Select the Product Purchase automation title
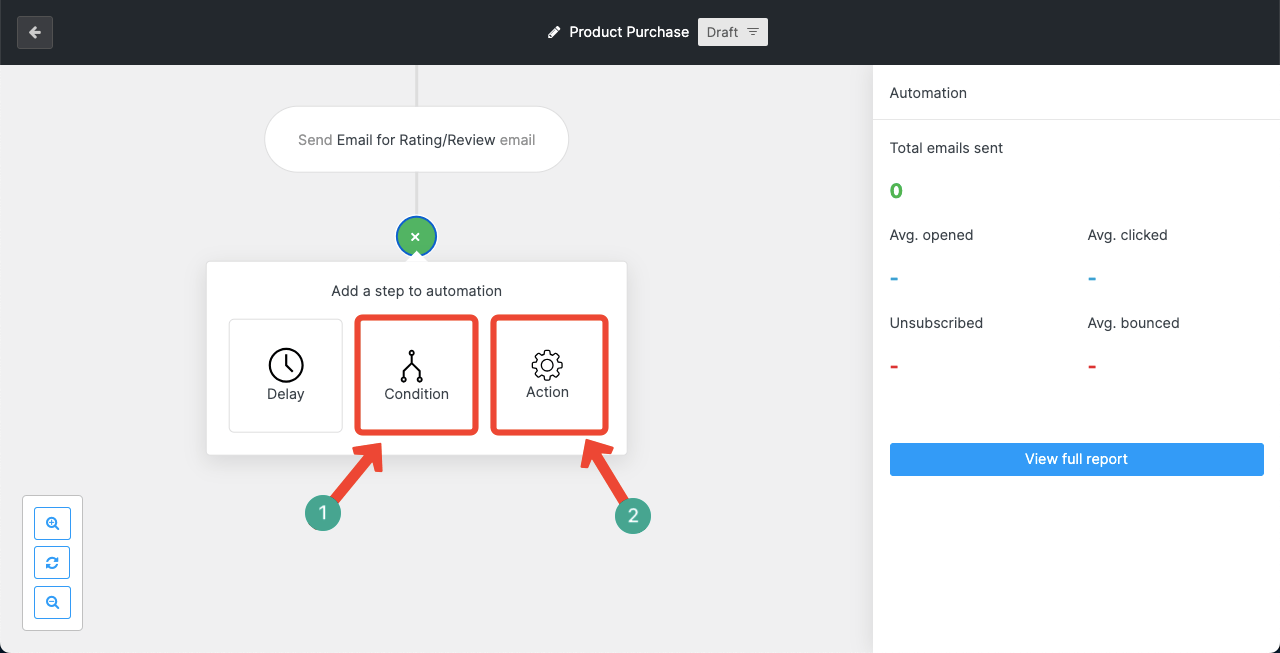The image size is (1280, 653). [628, 32]
